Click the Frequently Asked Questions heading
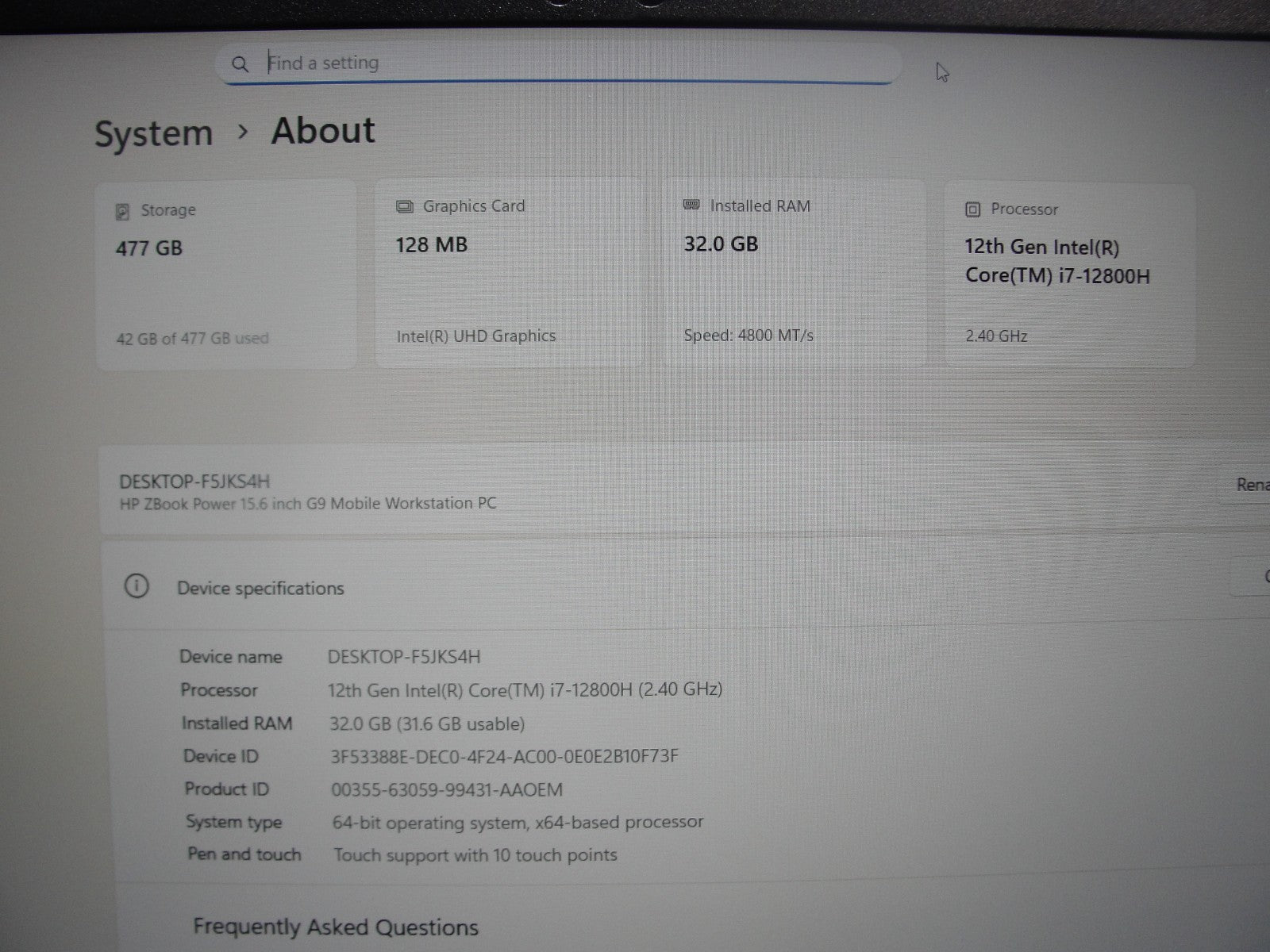The height and width of the screenshot is (952, 1270). click(336, 927)
